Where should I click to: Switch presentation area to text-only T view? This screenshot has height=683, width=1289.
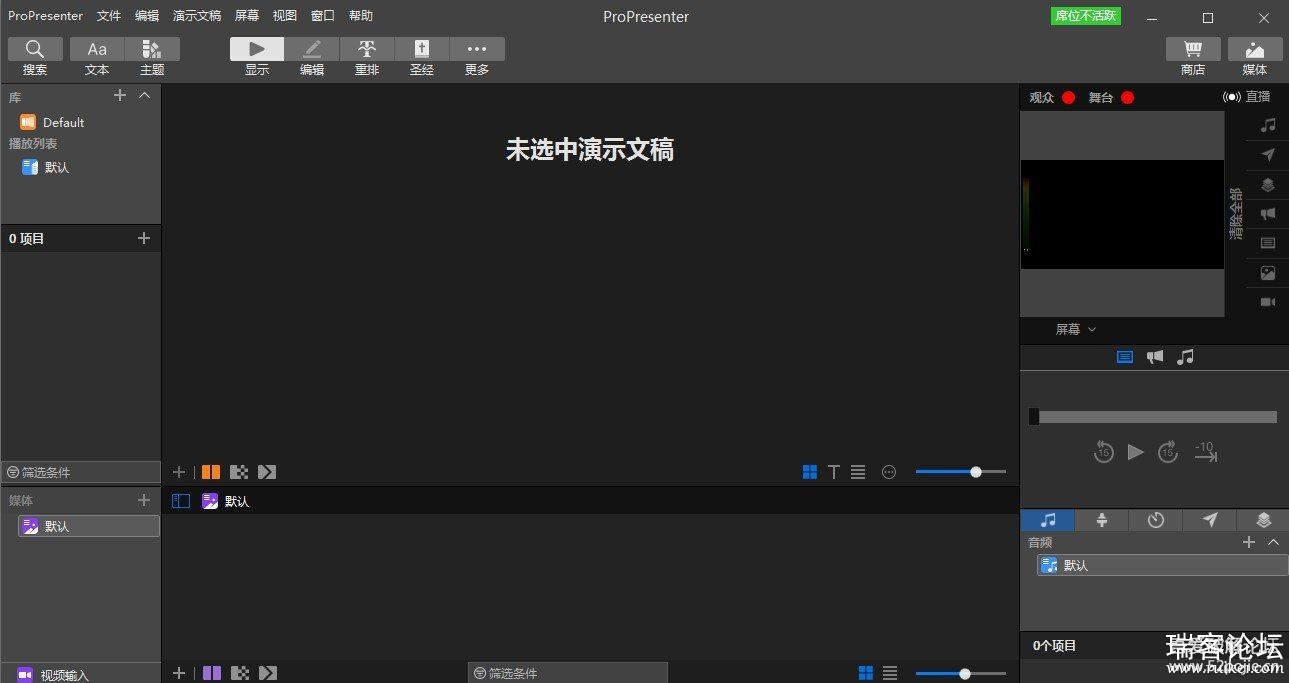(x=834, y=472)
